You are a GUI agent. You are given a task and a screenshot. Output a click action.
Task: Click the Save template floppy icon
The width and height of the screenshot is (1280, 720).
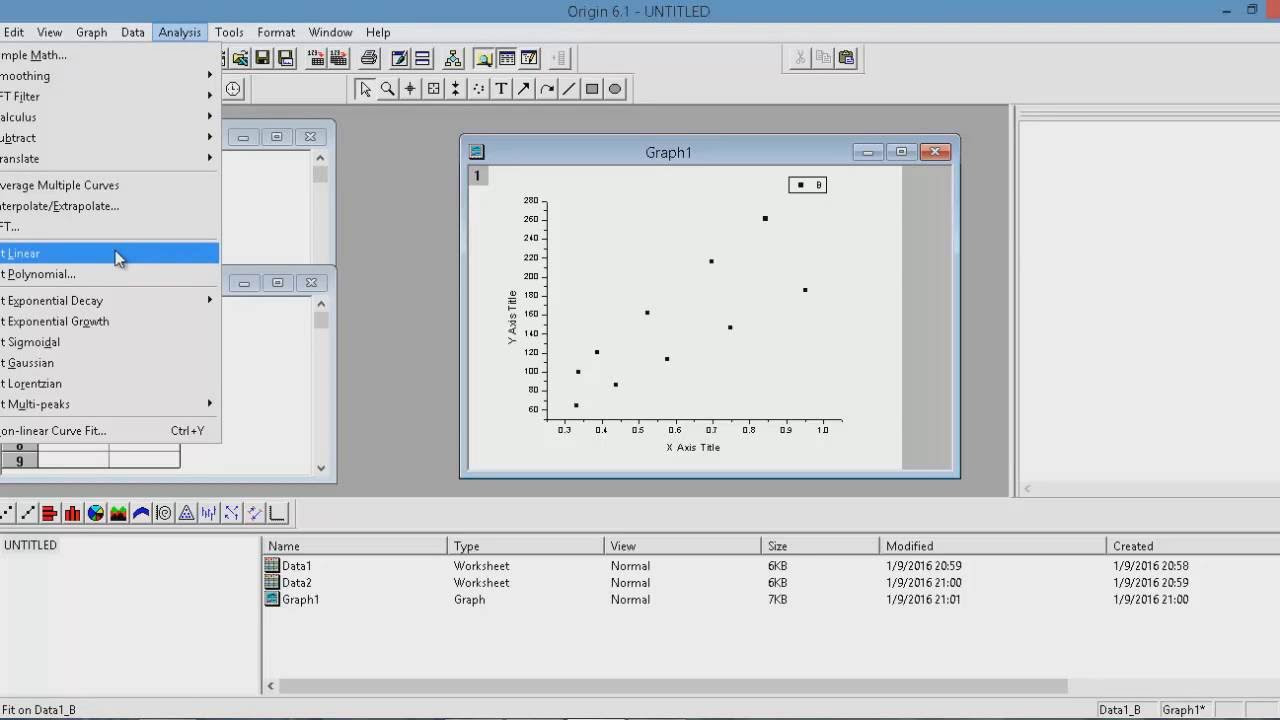(x=285, y=58)
